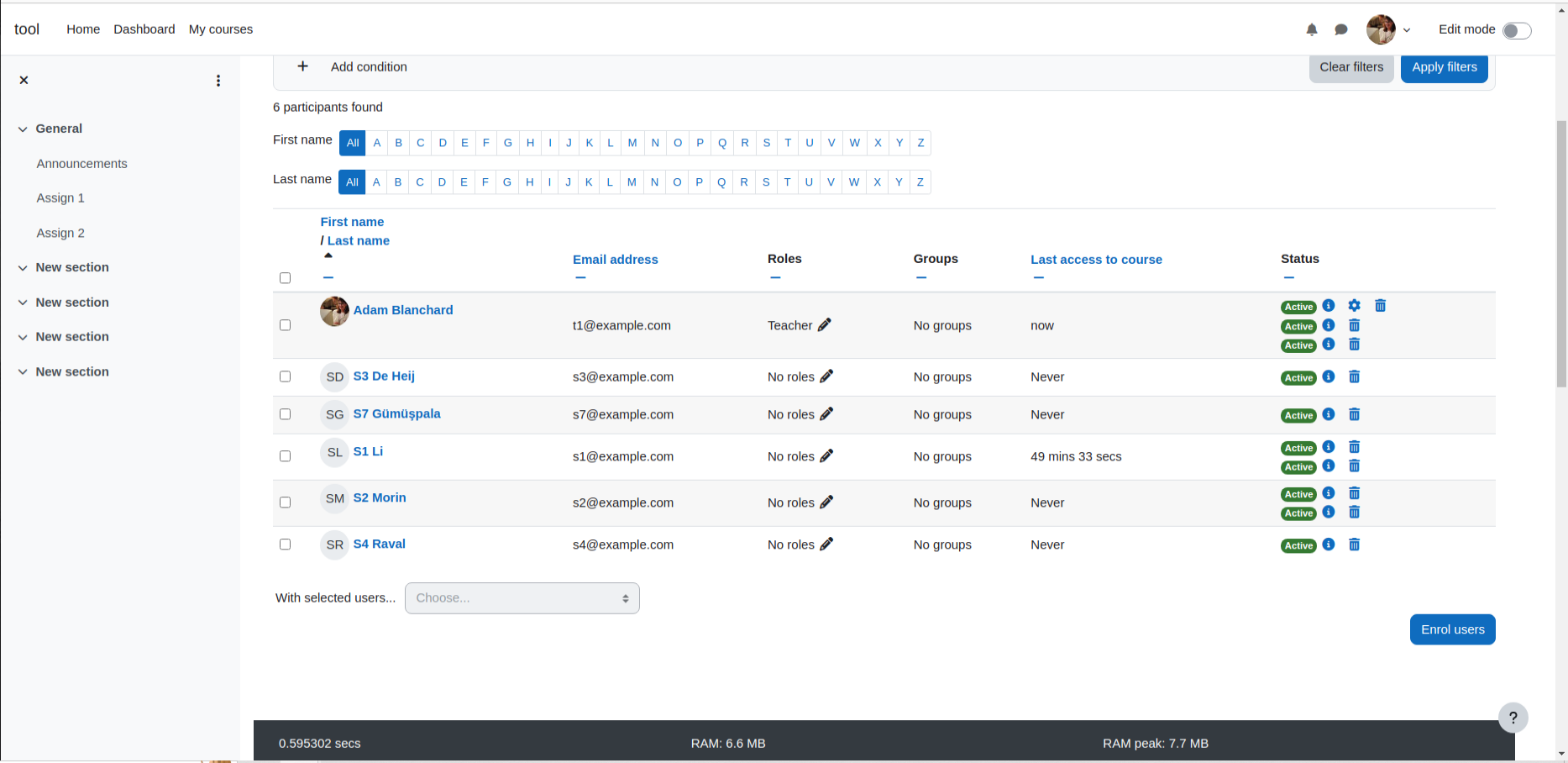Edit roles for S4 Raval
This screenshot has width=1568, height=763.
(x=826, y=545)
